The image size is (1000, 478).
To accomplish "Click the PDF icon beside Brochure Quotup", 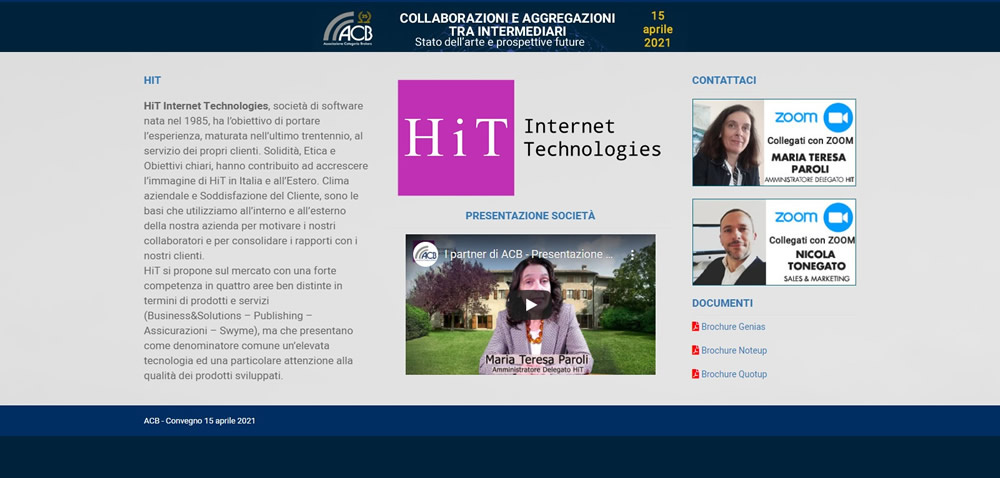I will [696, 374].
